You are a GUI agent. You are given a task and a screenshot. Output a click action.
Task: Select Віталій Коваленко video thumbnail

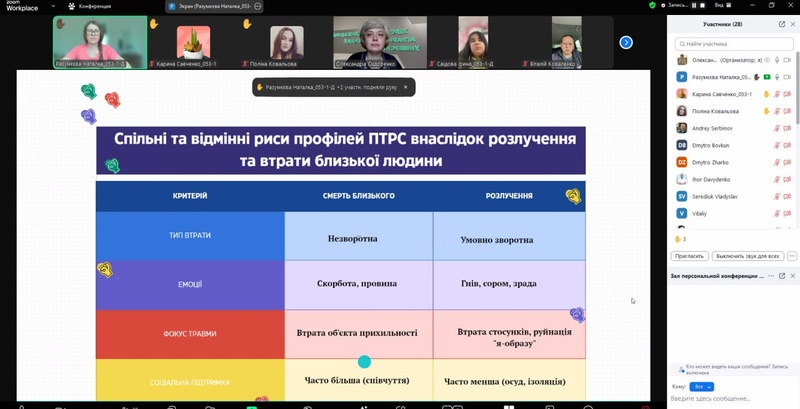566,42
